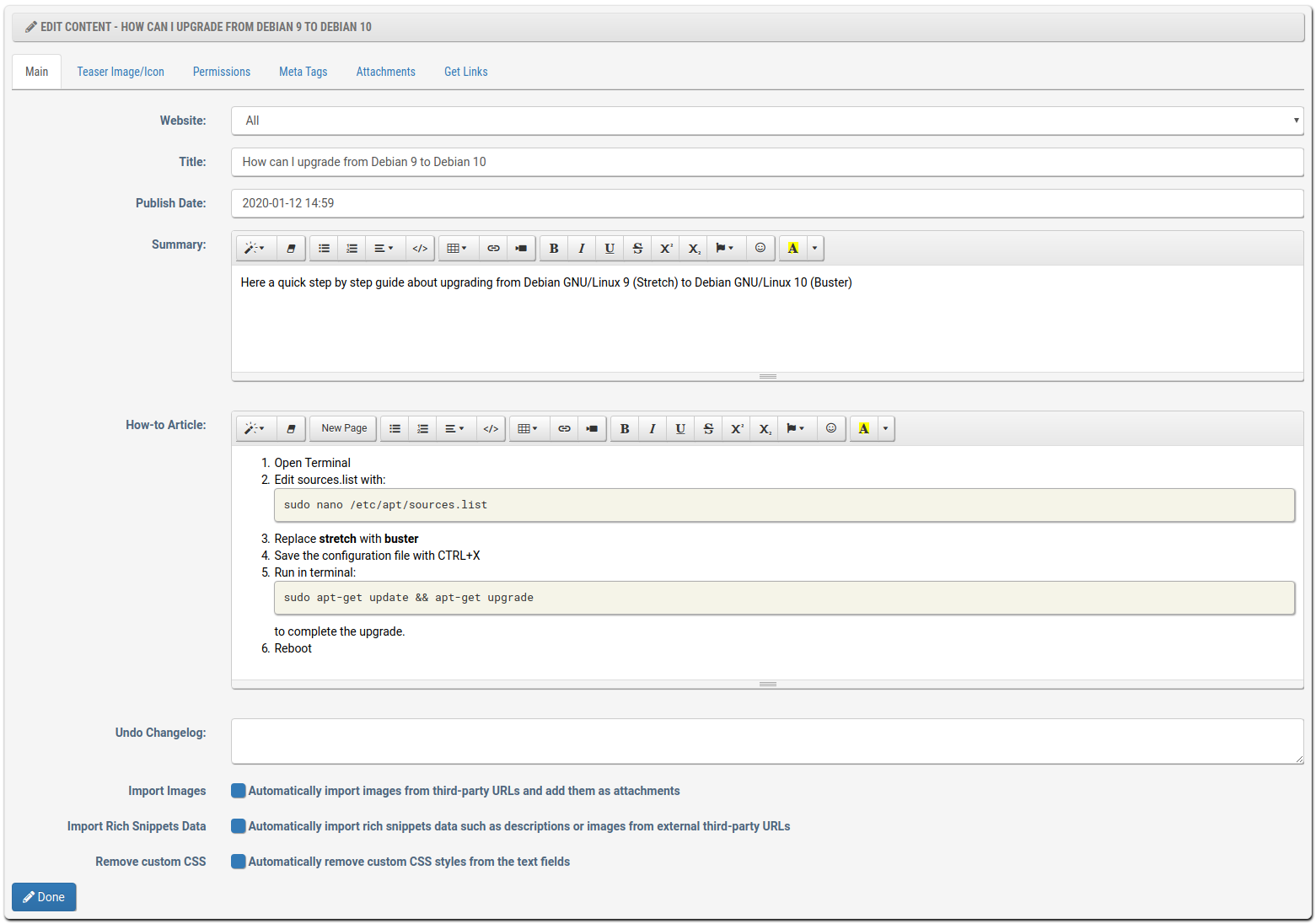Apply strikethrough in Summary editor
Image resolution: width=1316 pixels, height=924 pixels.
(x=637, y=248)
